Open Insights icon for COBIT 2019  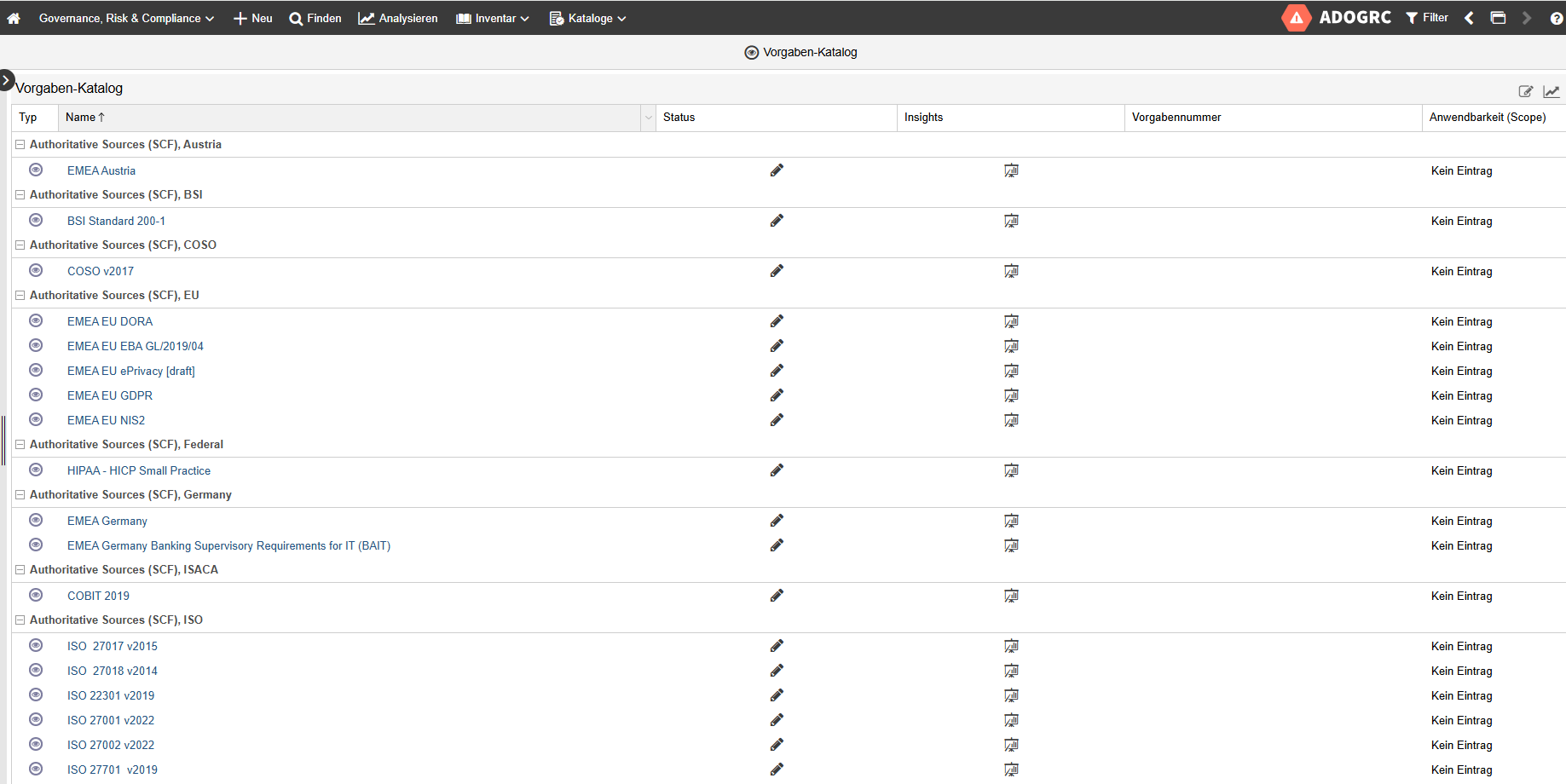1011,597
